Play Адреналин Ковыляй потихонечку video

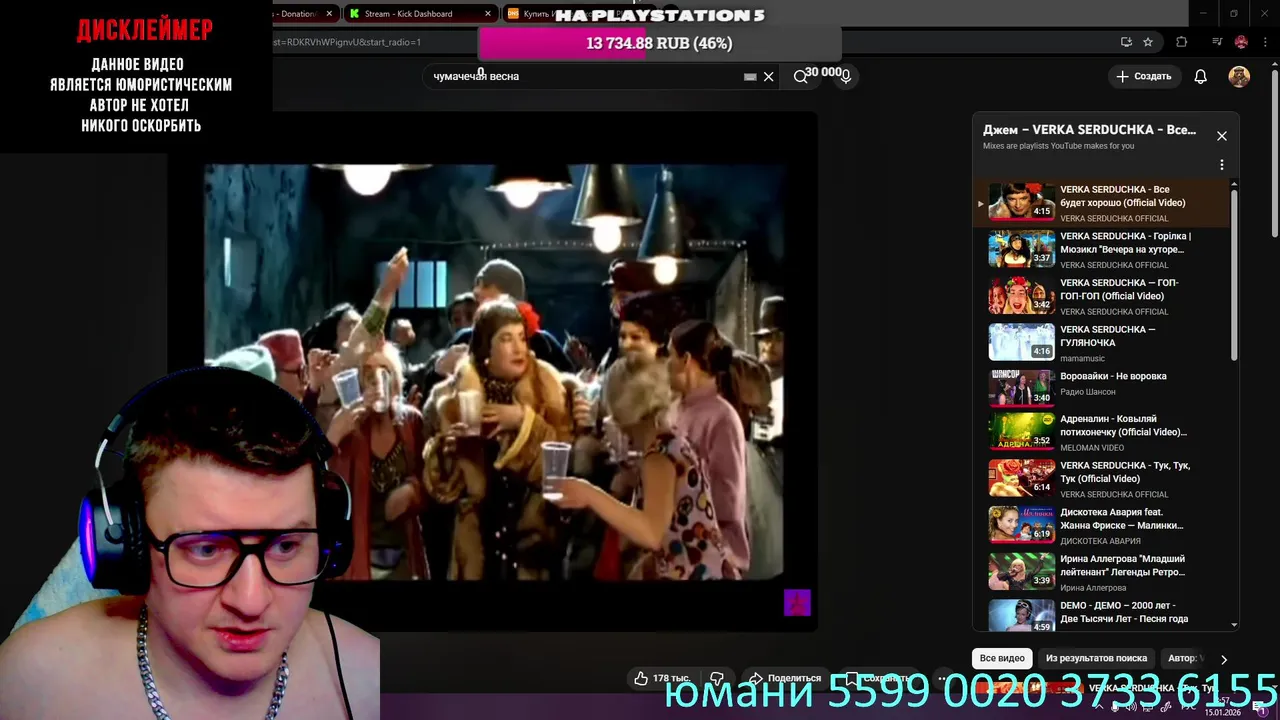[x=1102, y=432]
